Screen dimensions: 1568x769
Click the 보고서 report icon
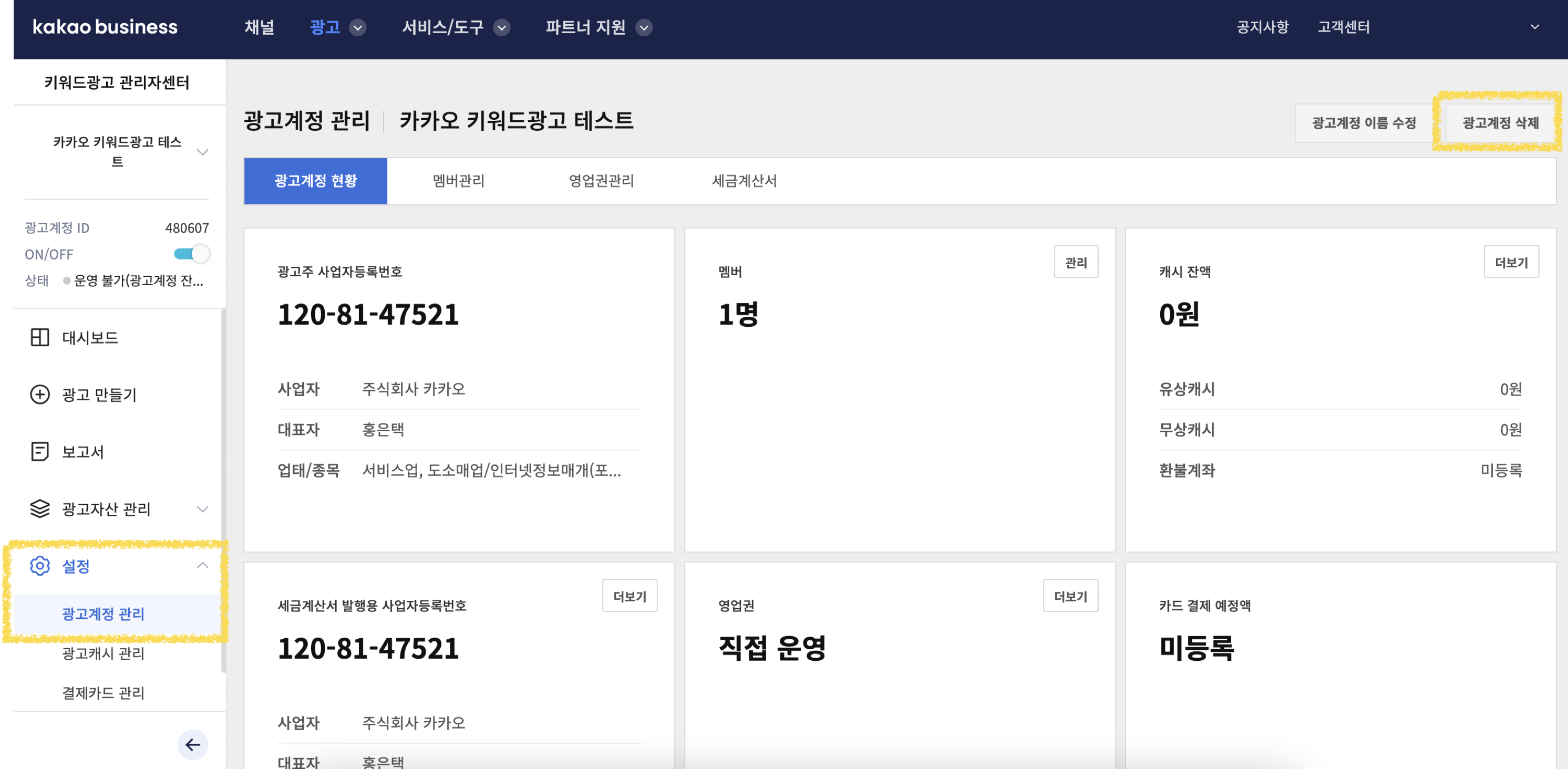click(x=39, y=451)
